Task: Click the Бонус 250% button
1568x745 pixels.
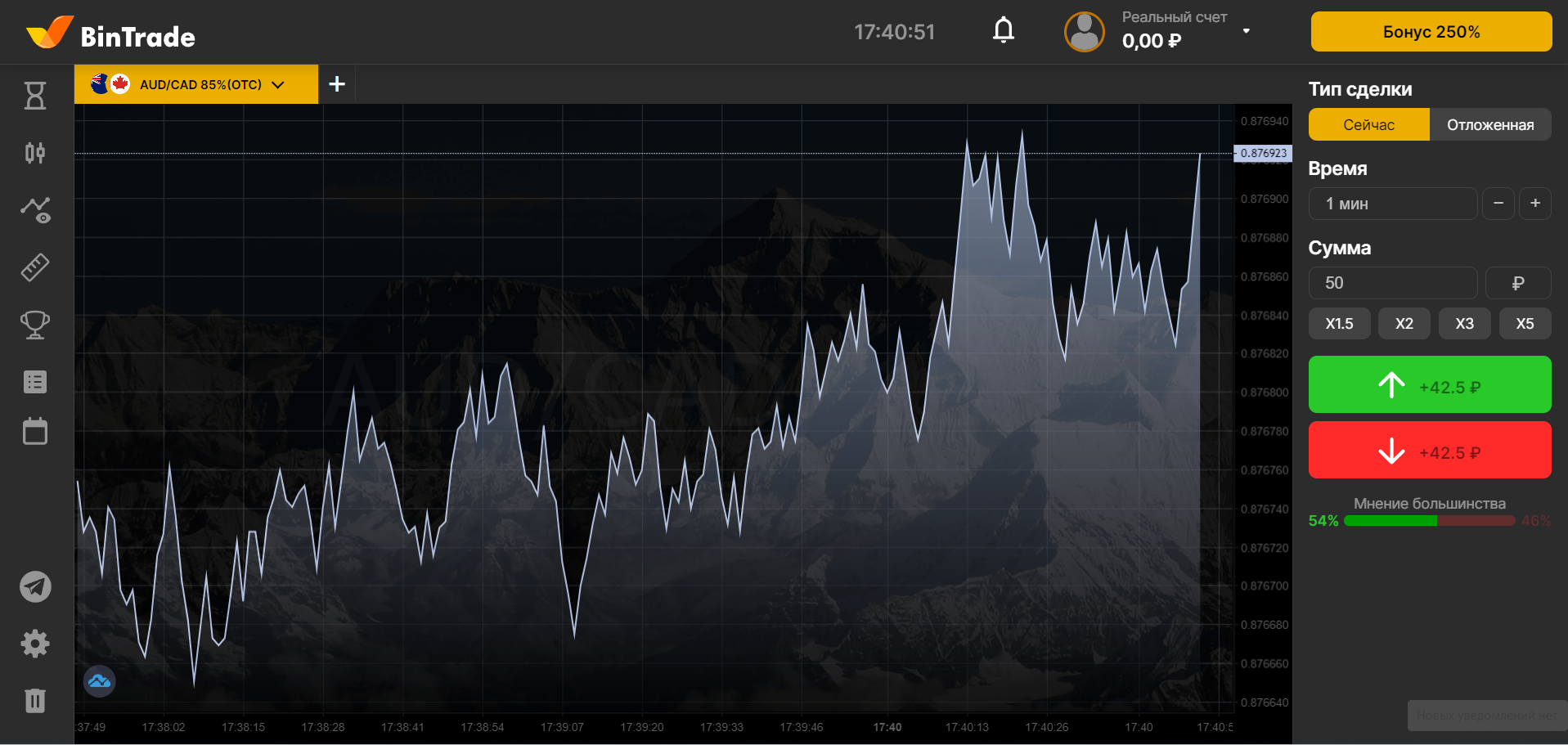Action: [x=1431, y=32]
